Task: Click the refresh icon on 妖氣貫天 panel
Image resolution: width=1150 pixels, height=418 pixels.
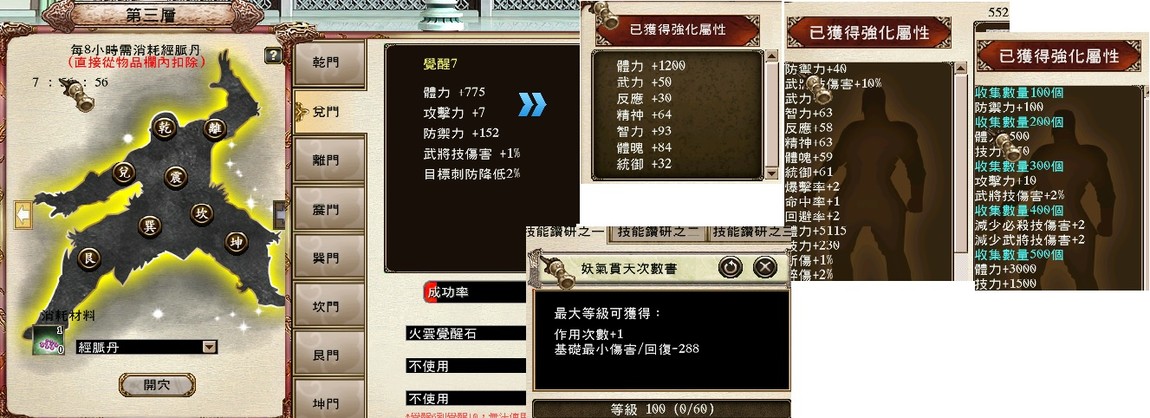Action: pyautogui.click(x=730, y=266)
